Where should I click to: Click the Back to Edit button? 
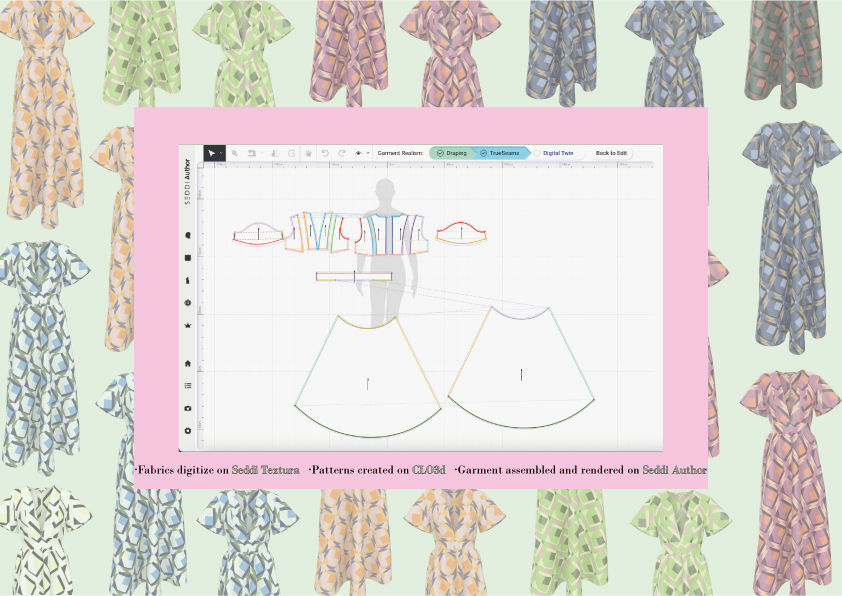point(611,153)
